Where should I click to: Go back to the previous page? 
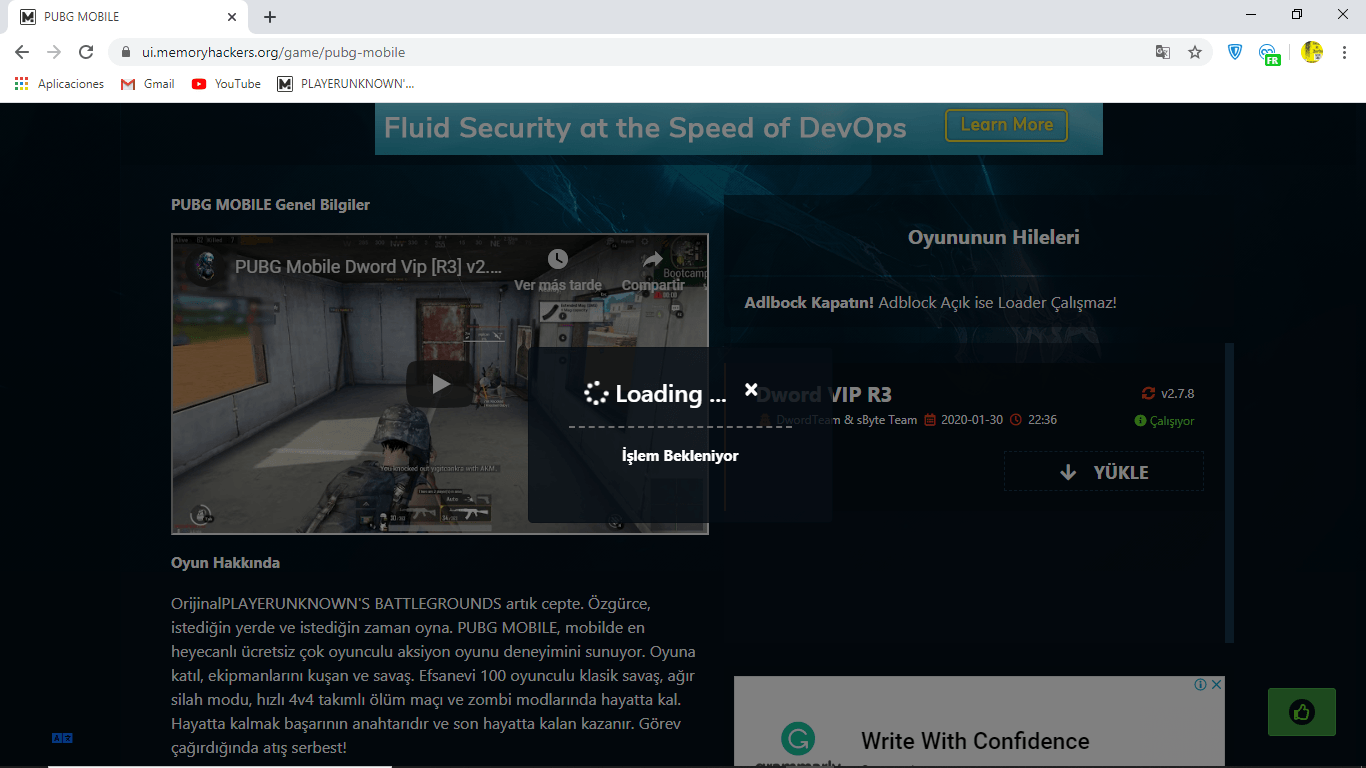[x=22, y=52]
